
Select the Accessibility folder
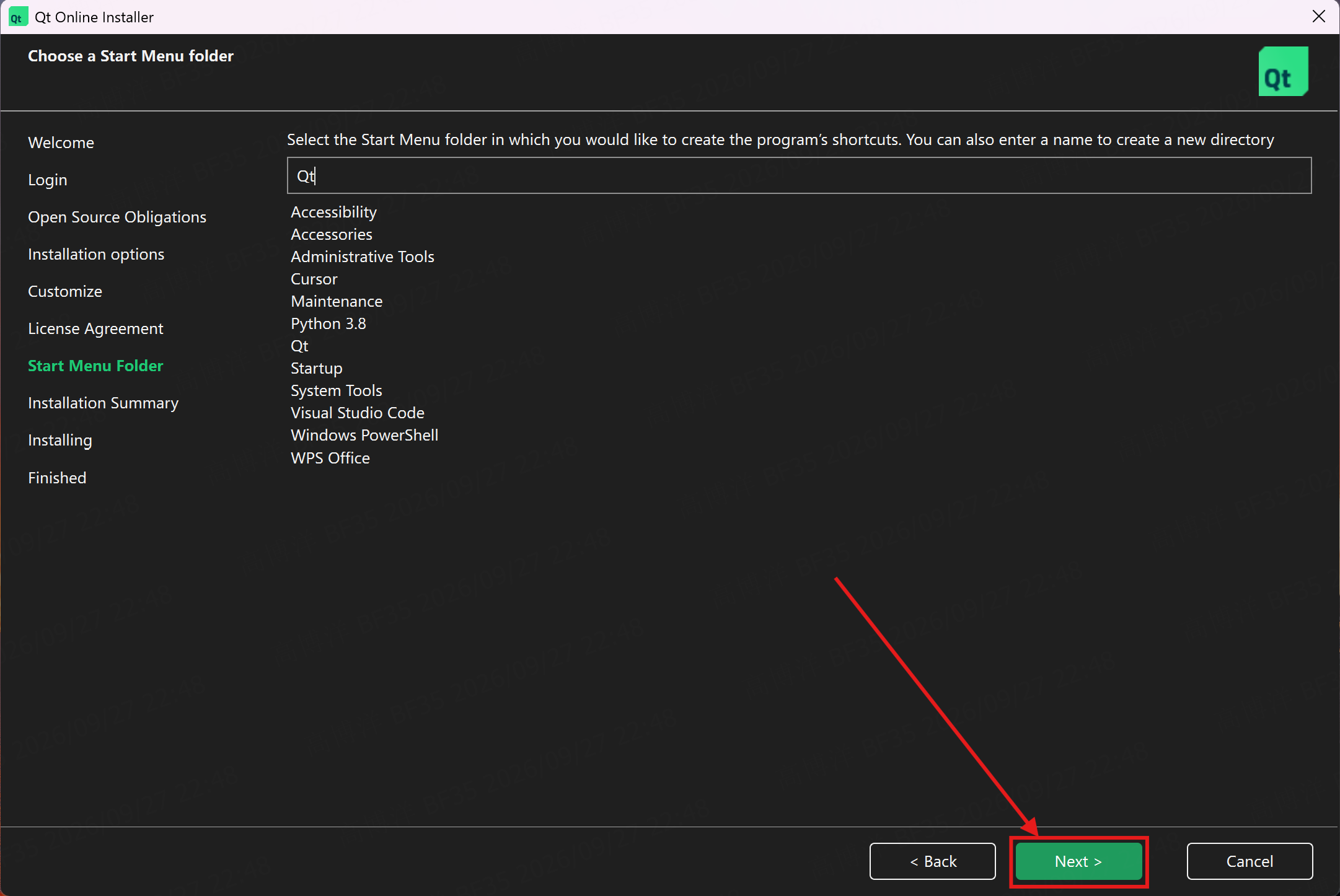pos(333,212)
